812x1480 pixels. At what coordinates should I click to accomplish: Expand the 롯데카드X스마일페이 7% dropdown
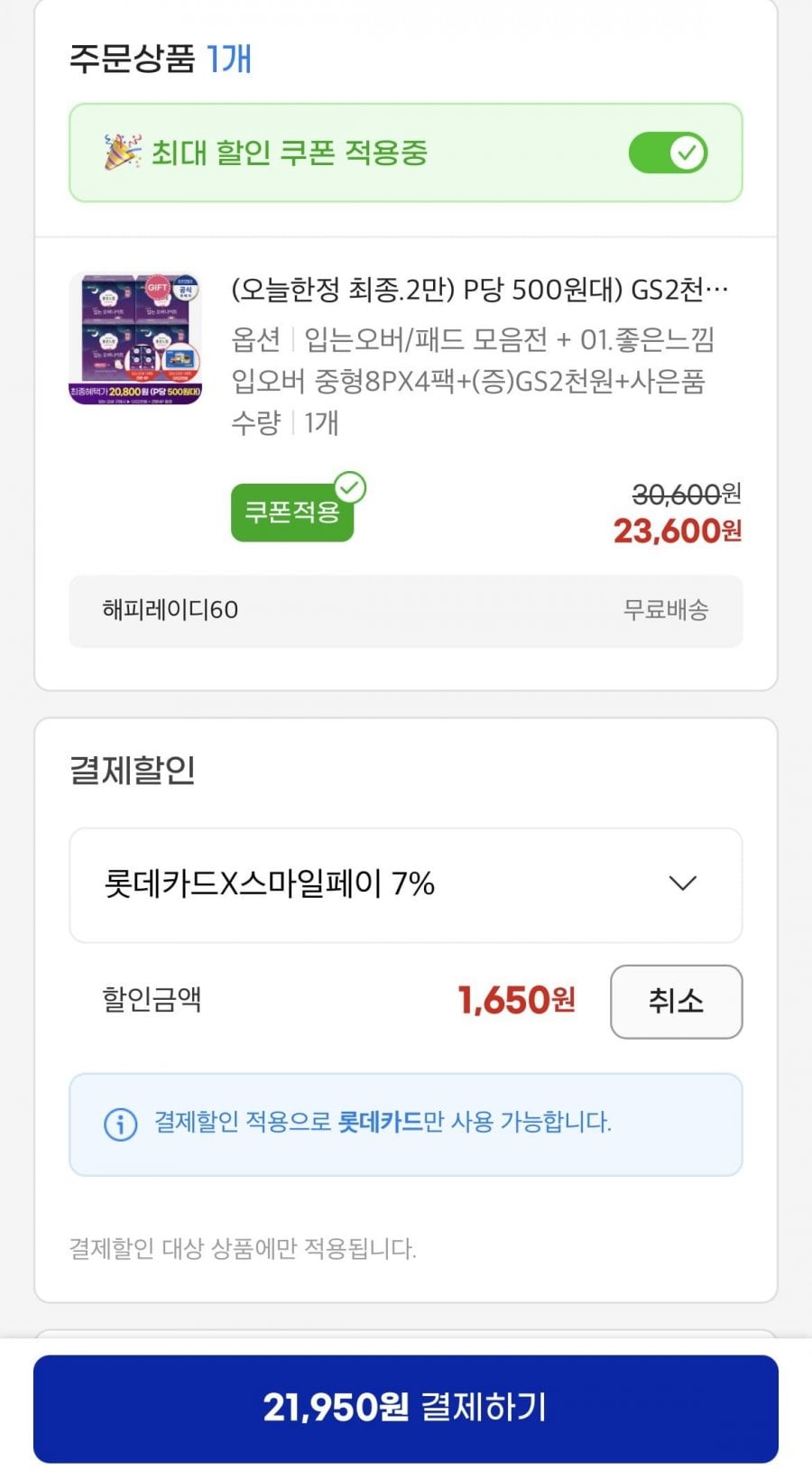pos(405,884)
